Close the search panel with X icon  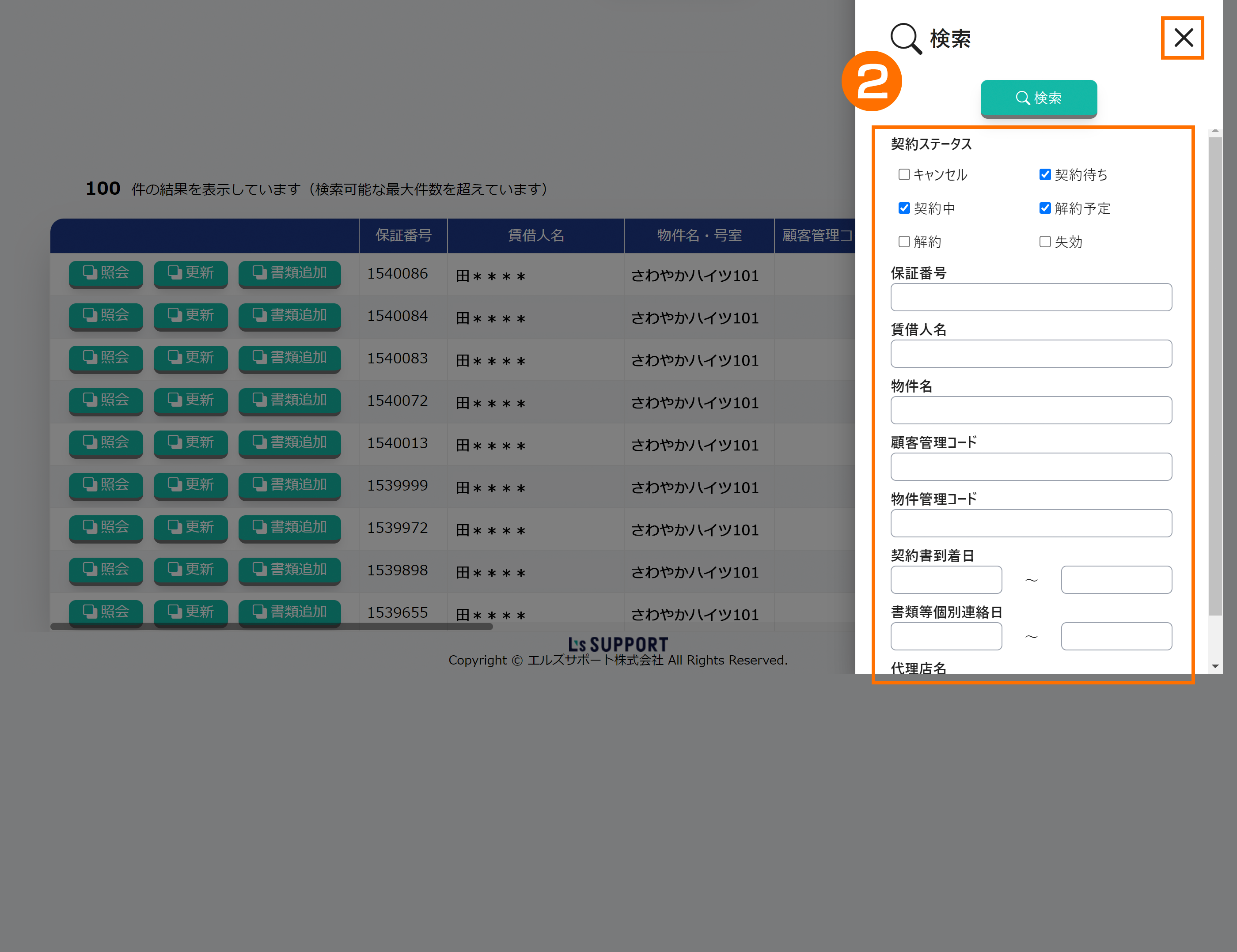point(1183,38)
